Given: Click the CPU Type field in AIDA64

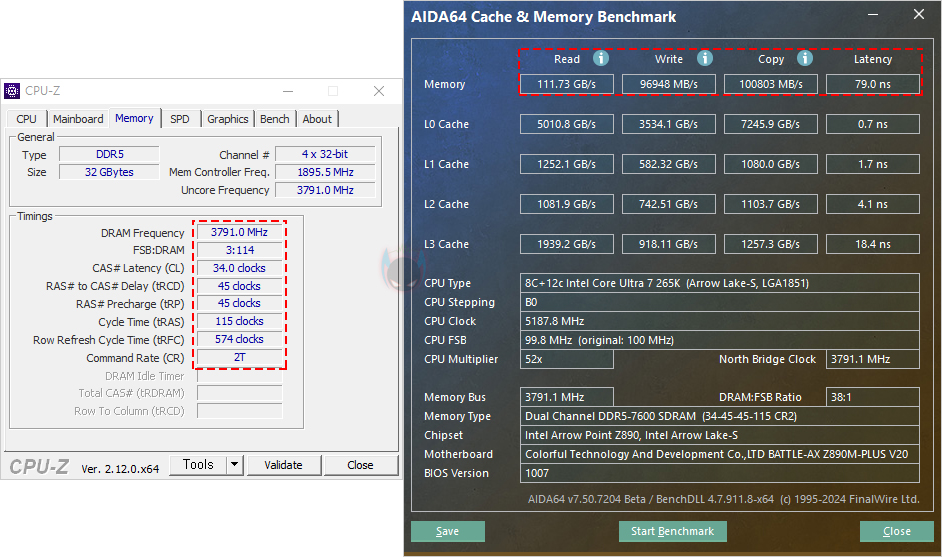Looking at the screenshot, I should point(720,283).
